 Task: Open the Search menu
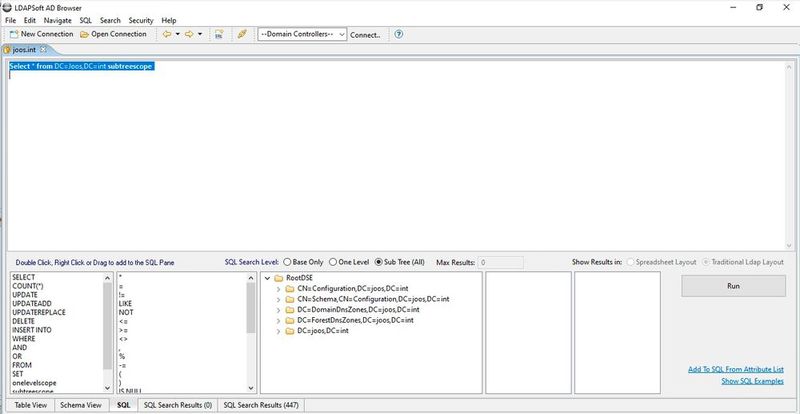[110, 20]
